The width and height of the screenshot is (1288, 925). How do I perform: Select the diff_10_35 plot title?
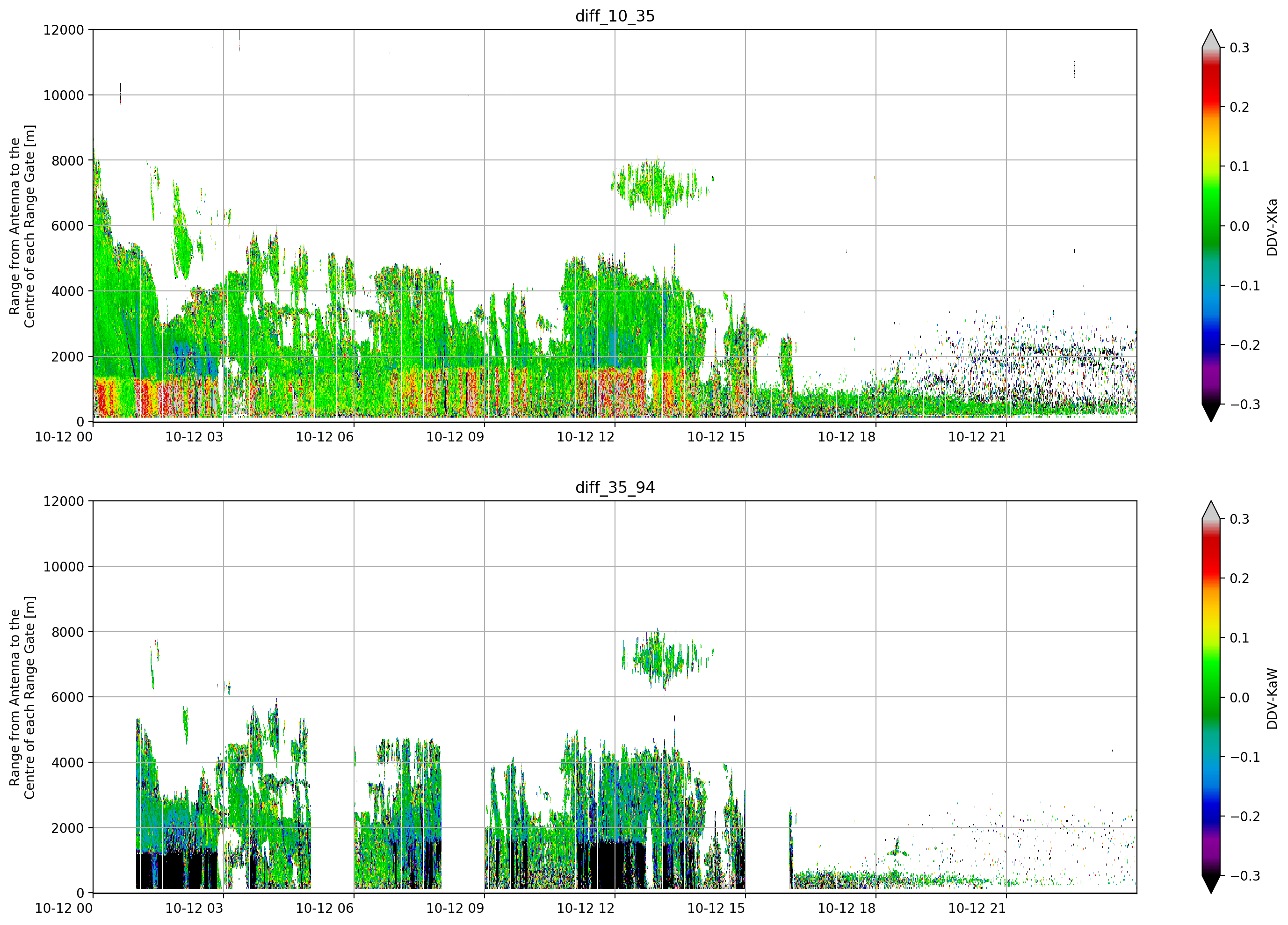[615, 16]
